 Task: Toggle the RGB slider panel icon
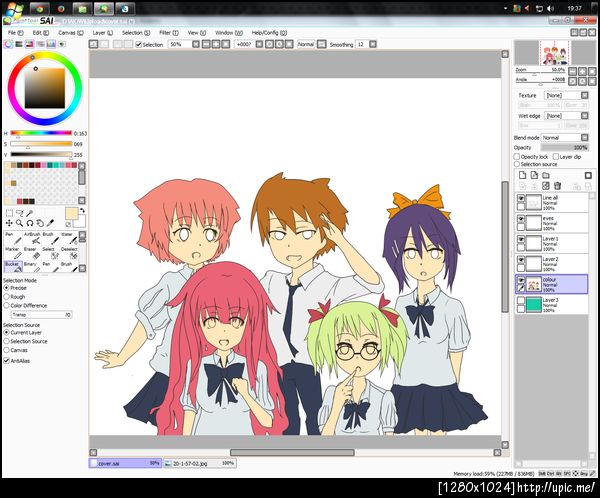point(19,44)
